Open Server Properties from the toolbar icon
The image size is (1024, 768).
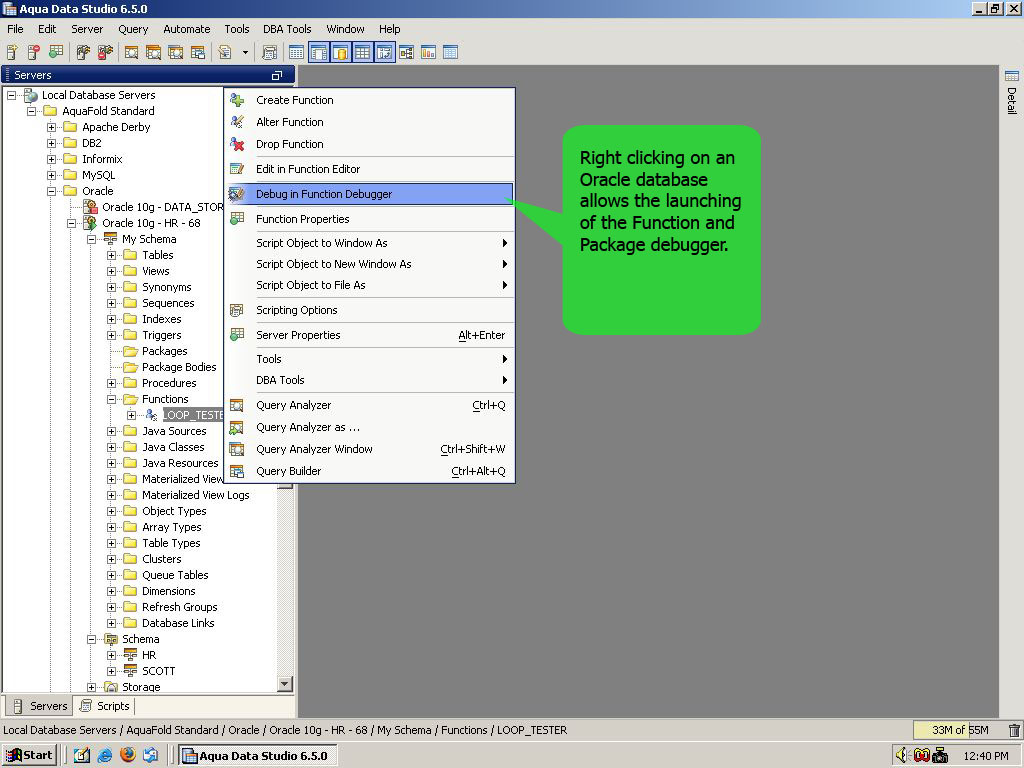(56, 52)
